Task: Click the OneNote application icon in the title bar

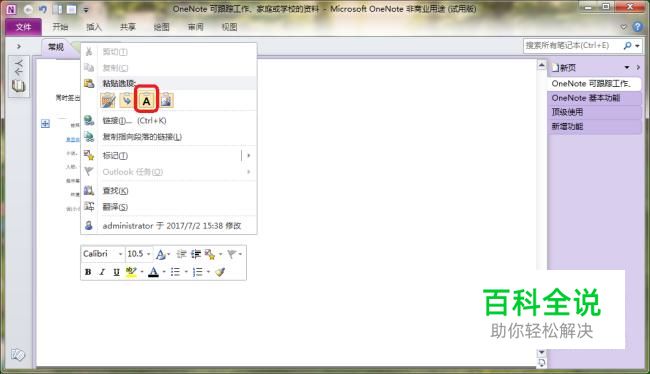Action: point(12,9)
